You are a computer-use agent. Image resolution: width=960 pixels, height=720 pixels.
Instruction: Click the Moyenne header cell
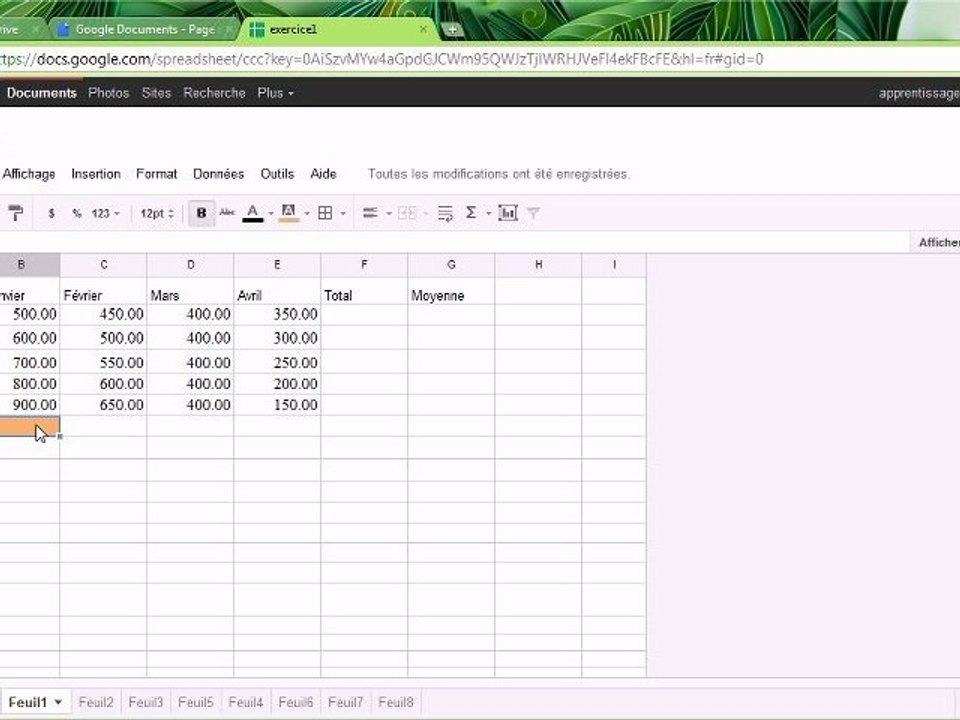451,291
